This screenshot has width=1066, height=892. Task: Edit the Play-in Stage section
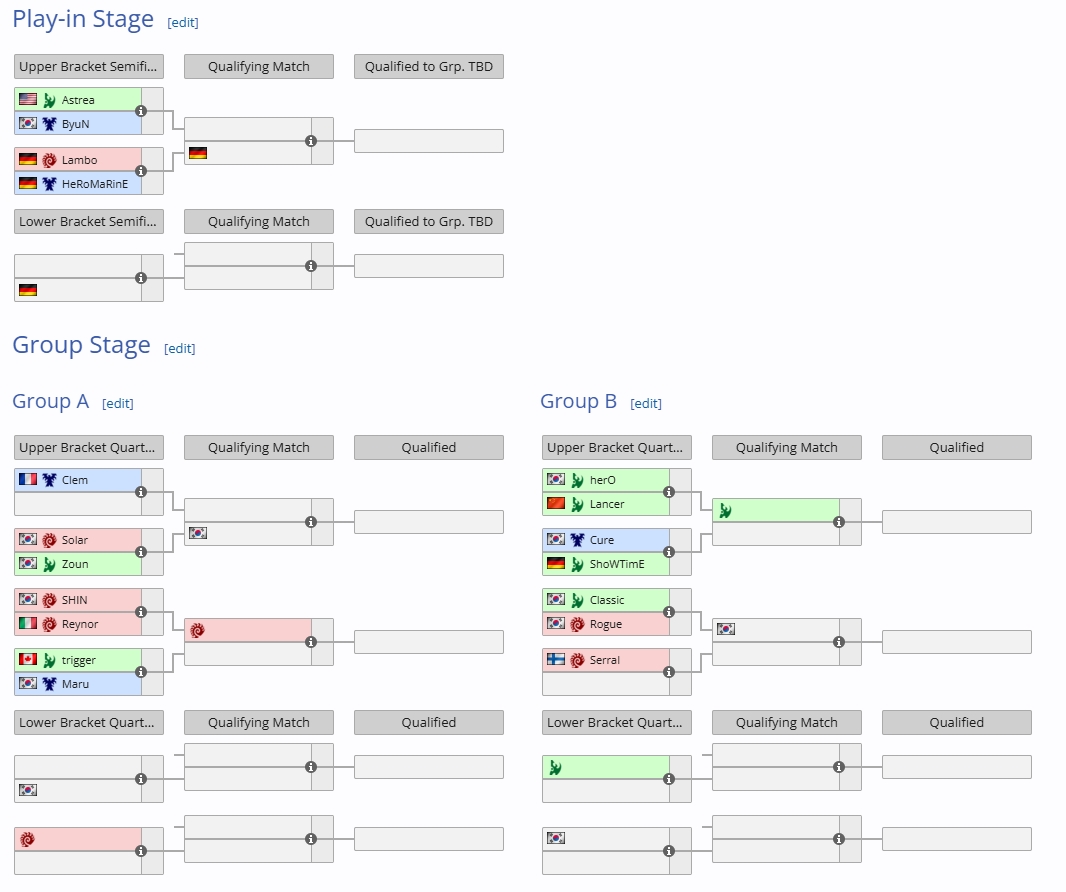click(183, 22)
